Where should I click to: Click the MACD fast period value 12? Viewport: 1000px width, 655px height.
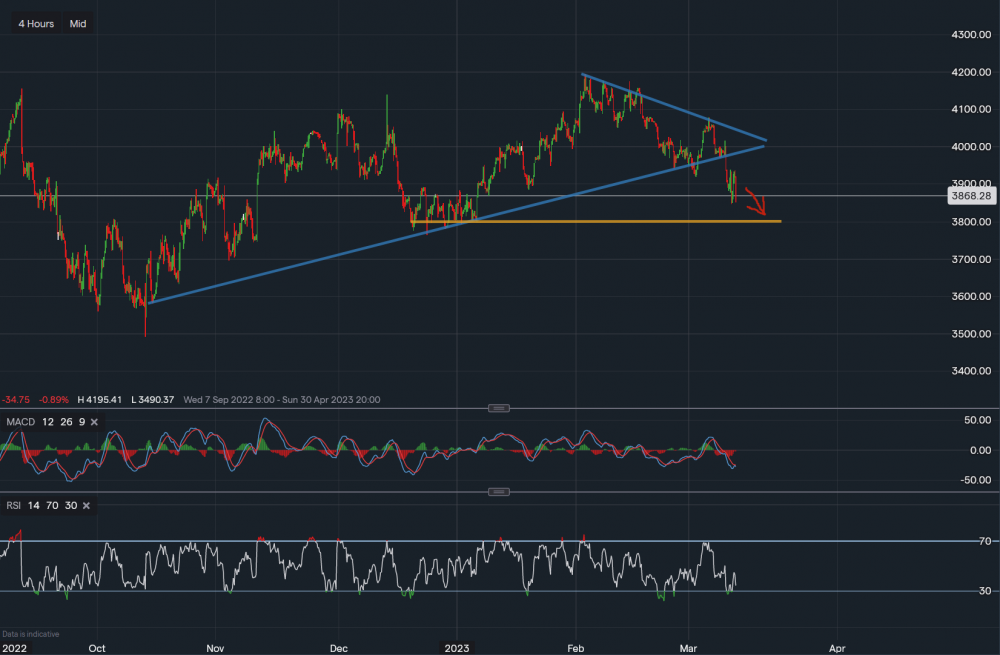point(47,422)
